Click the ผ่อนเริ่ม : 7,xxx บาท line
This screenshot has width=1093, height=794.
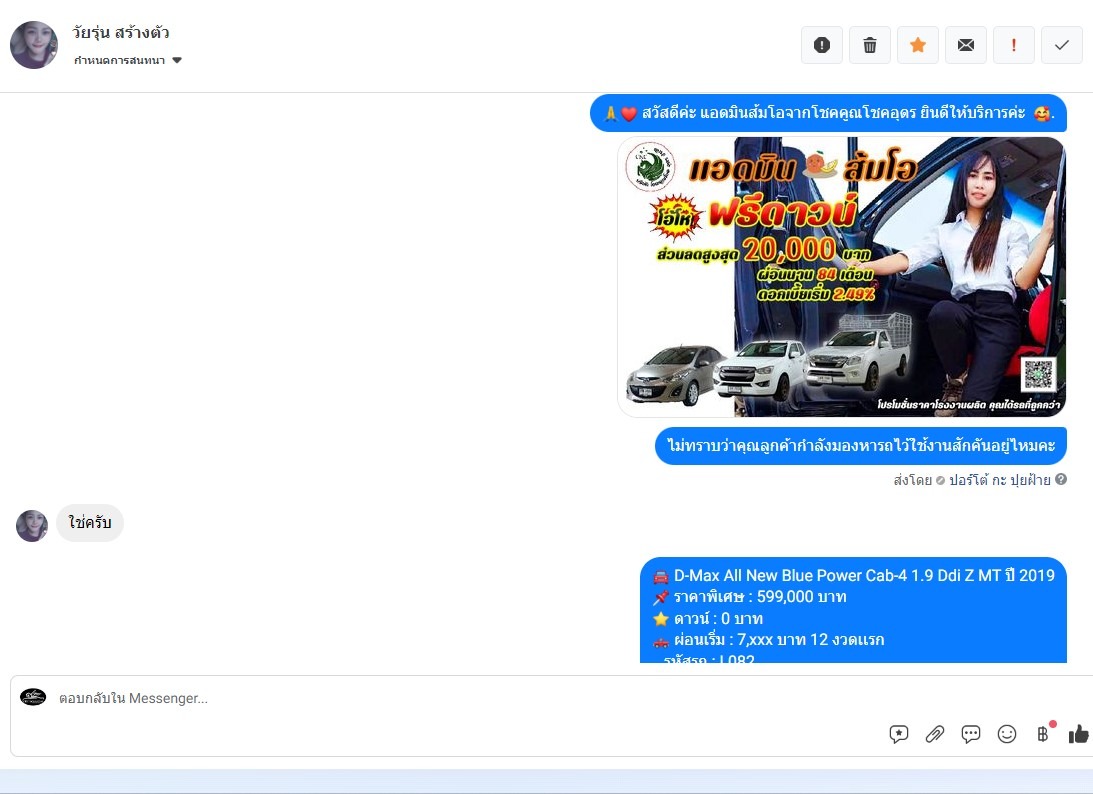coord(769,640)
